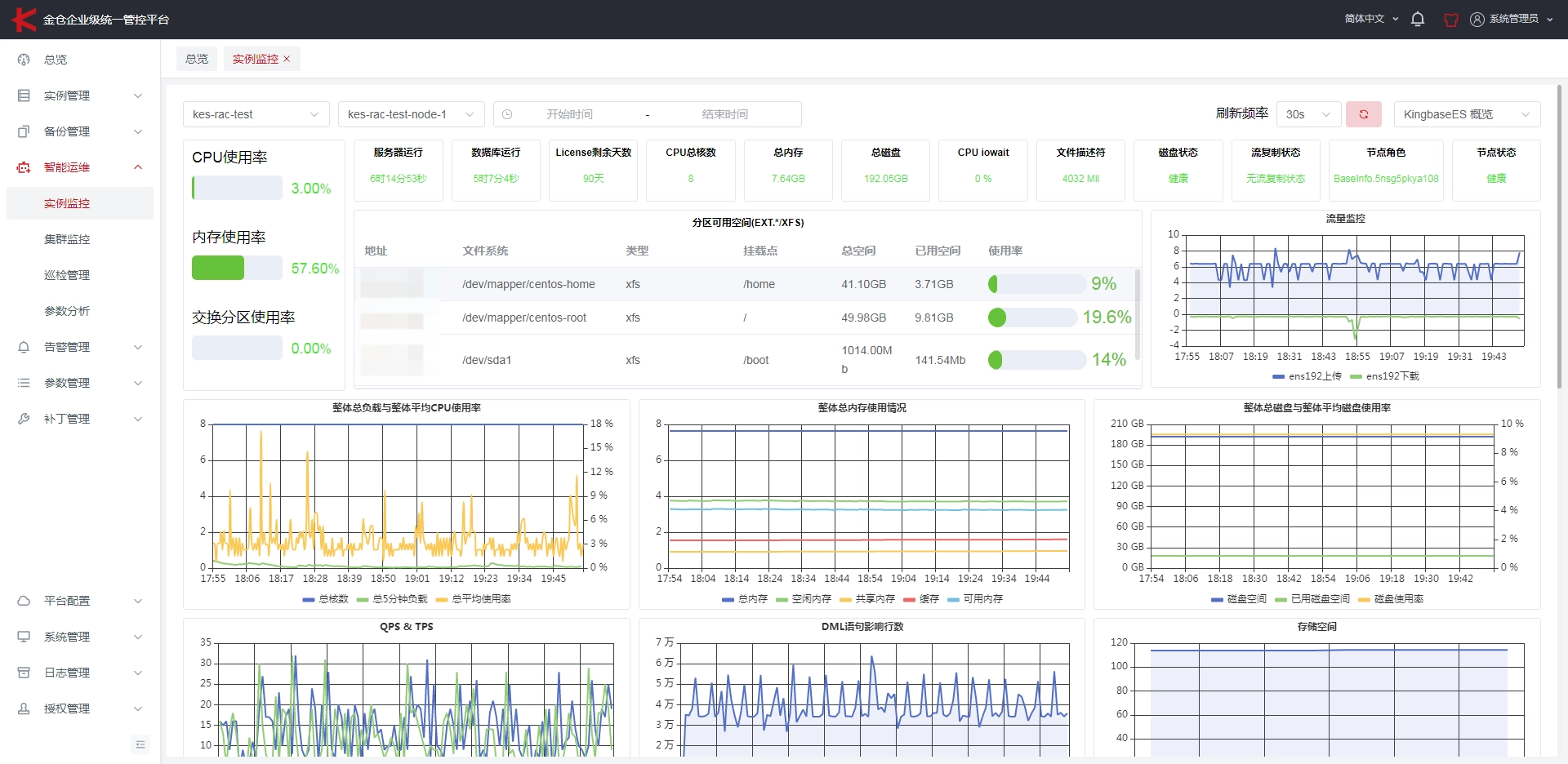
Task: Toggle 共享内存 legend in memory chart
Action: [867, 599]
